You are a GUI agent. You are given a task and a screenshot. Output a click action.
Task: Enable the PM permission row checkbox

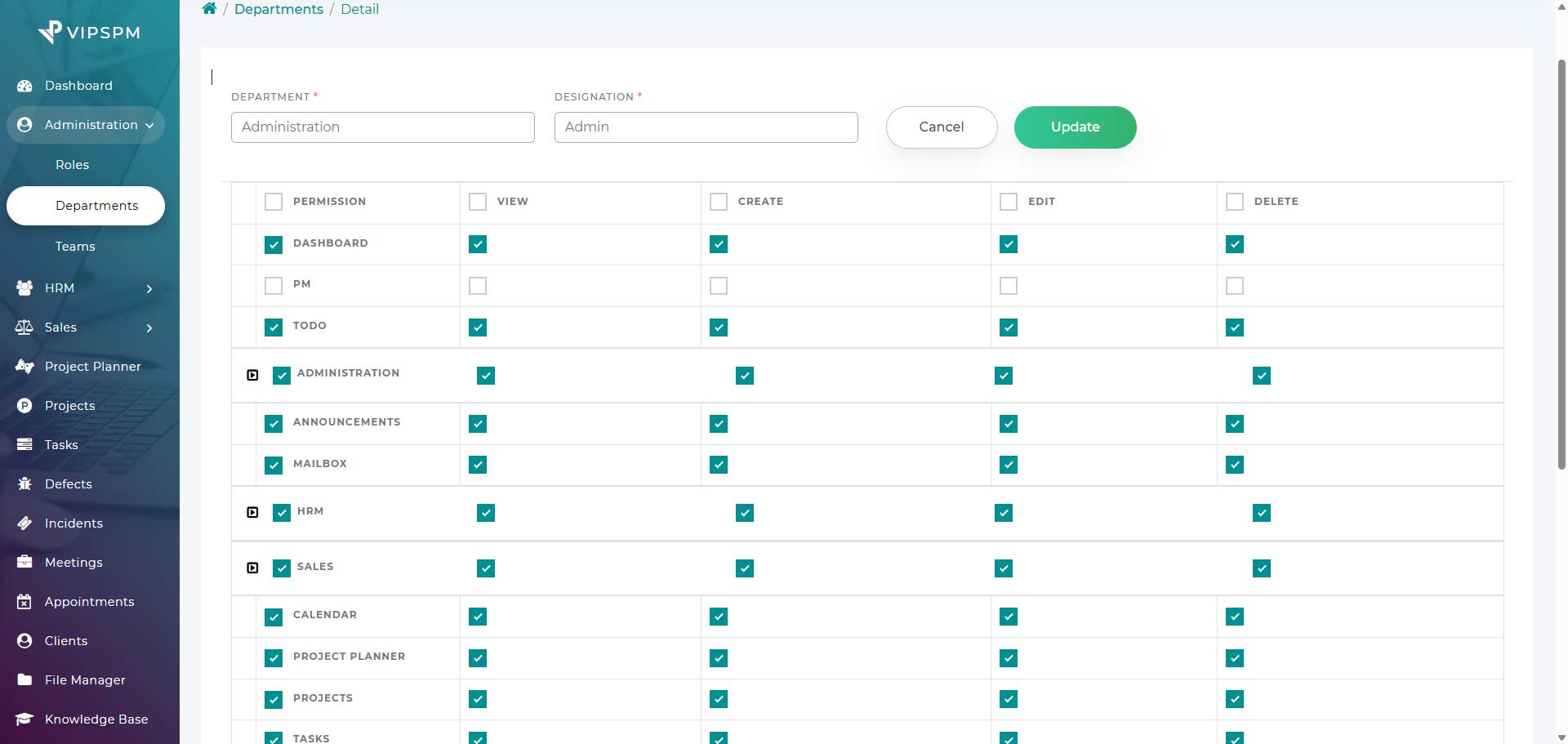tap(274, 286)
